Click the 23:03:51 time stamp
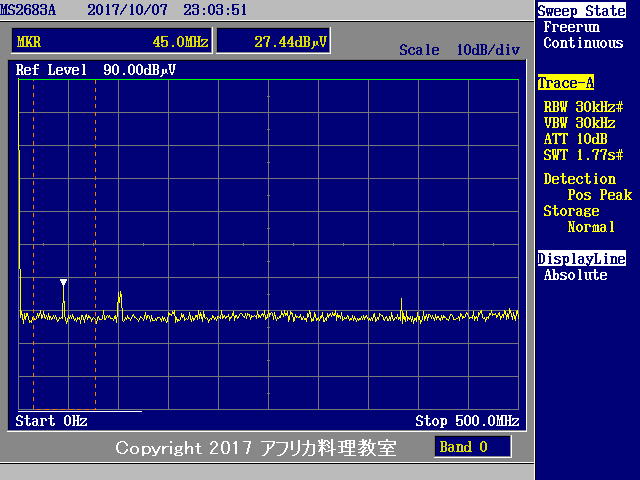The width and height of the screenshot is (640, 480). [215, 10]
